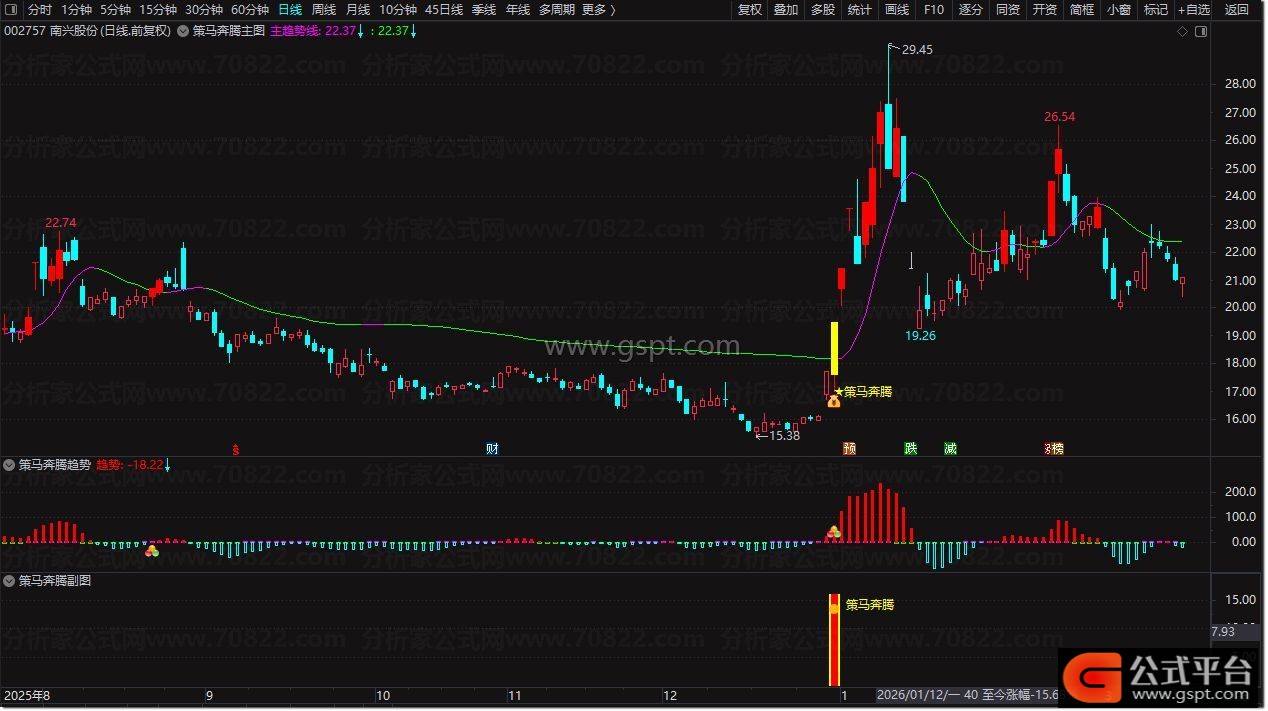Viewport: 1268px width, 711px height.
Task: Click the 减 event marker icon
Action: click(x=950, y=448)
